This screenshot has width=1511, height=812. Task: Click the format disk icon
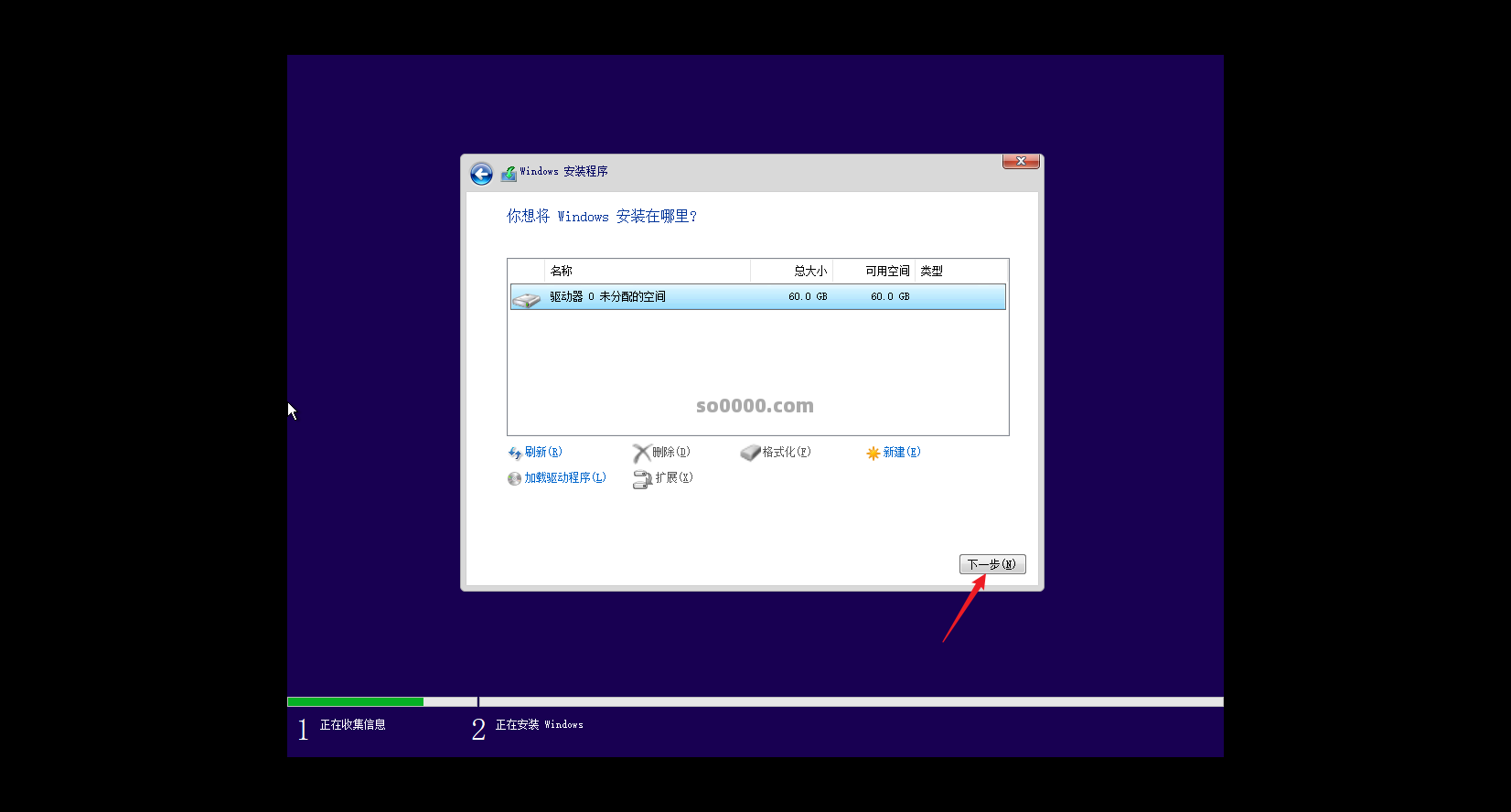point(750,454)
